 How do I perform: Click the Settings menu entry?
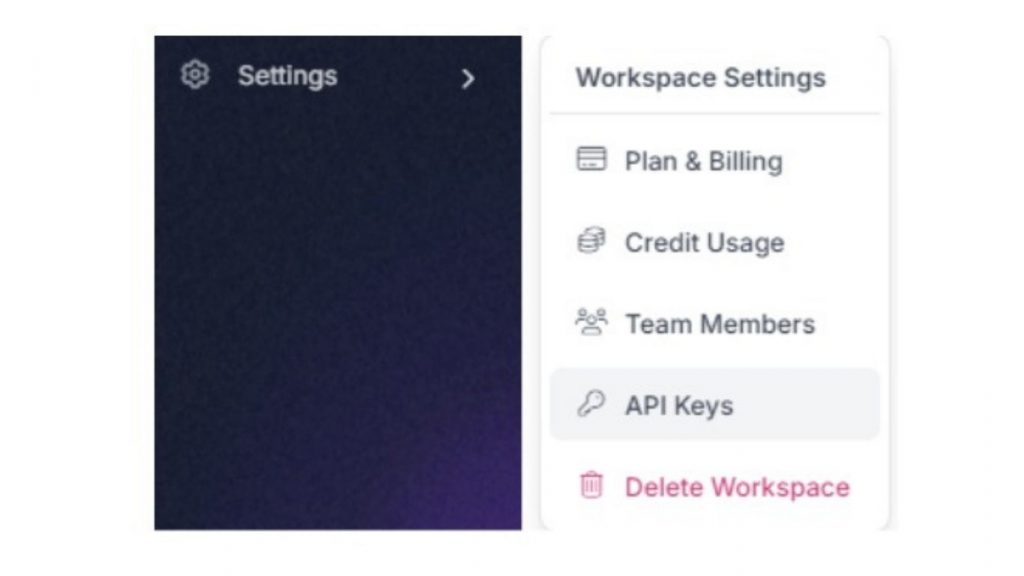[x=287, y=75]
